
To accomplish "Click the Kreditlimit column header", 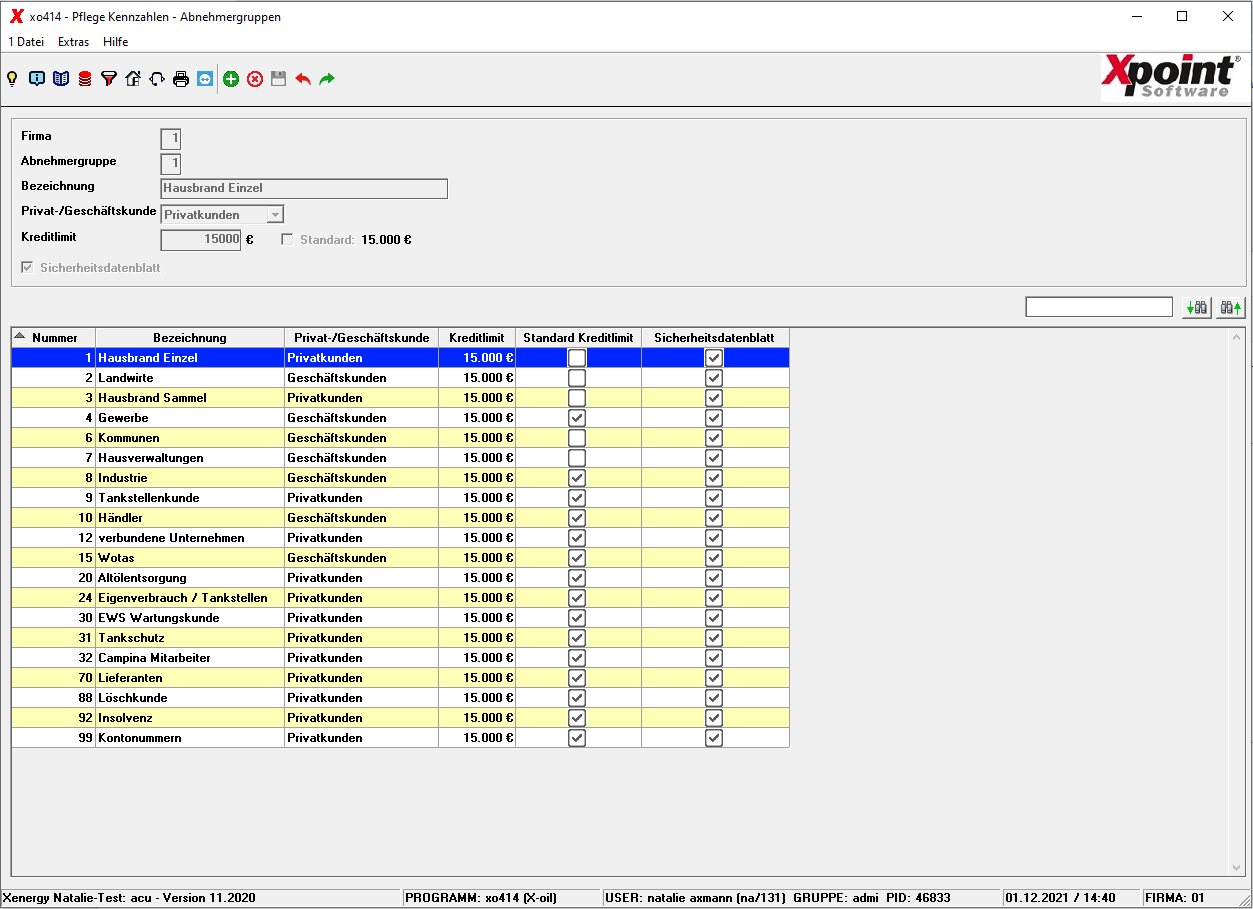I will [x=477, y=338].
